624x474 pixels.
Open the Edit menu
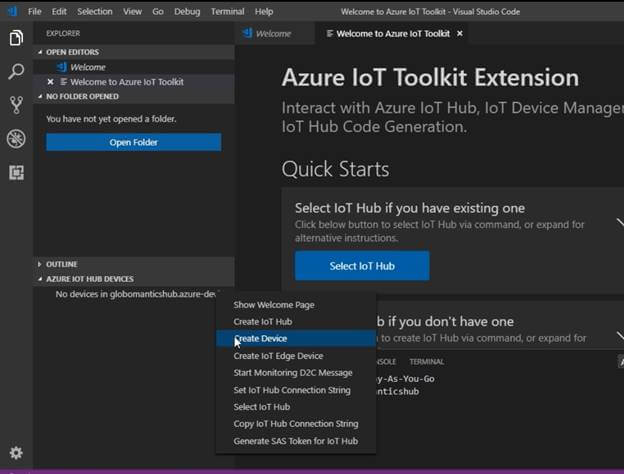[59, 12]
